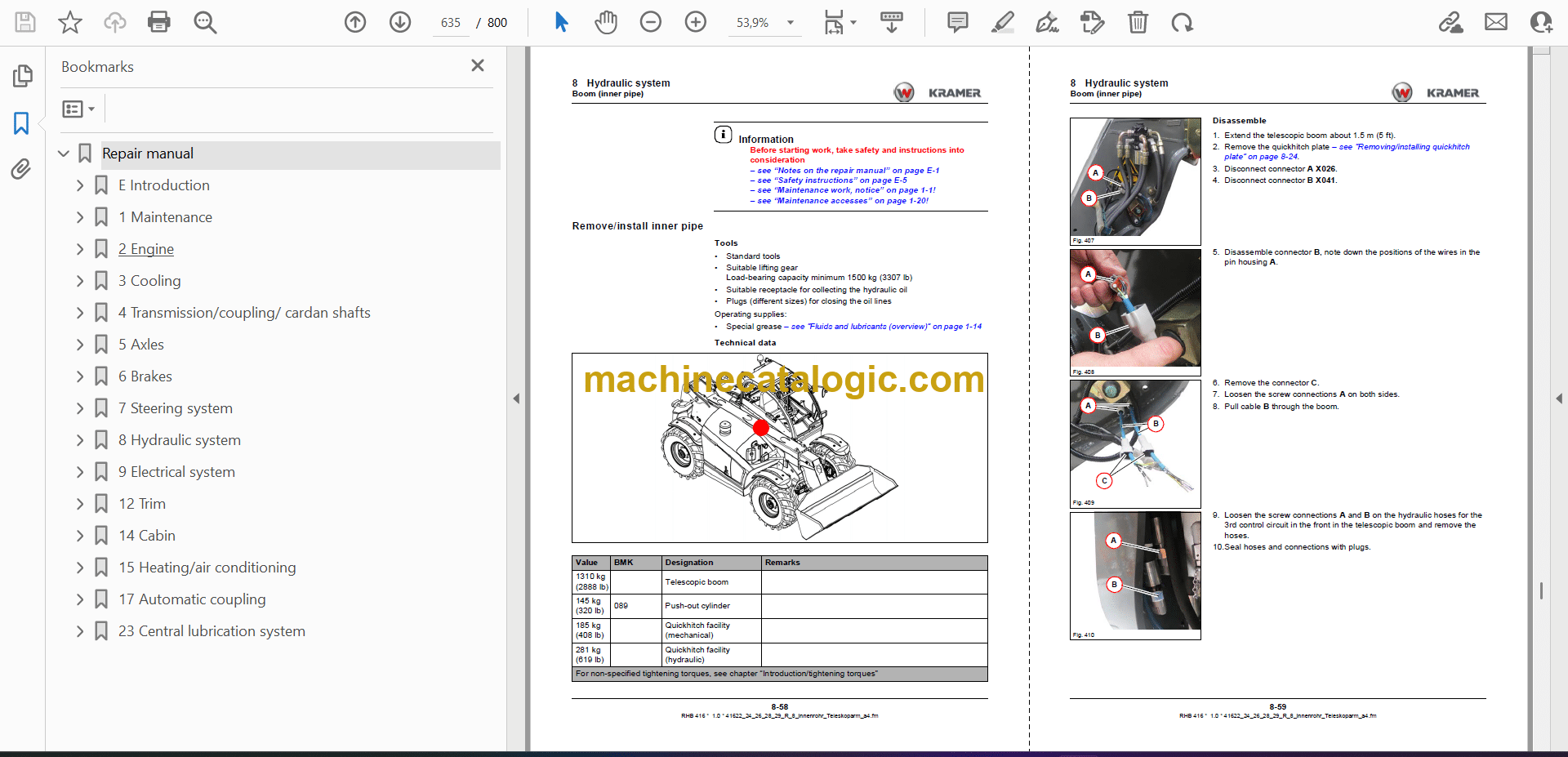Screen dimensions: 1568x757
Task: Click the Delete trash icon
Action: 1138,22
